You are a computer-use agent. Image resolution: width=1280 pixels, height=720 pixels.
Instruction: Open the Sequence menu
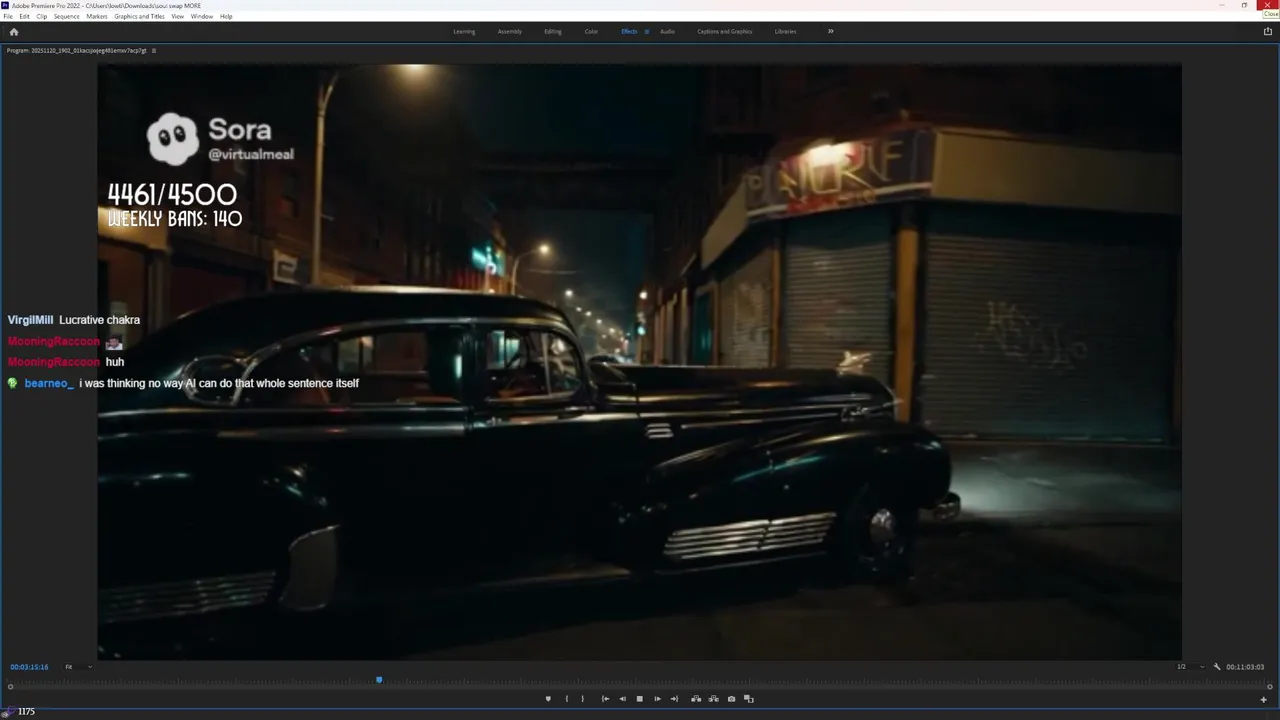coord(66,16)
